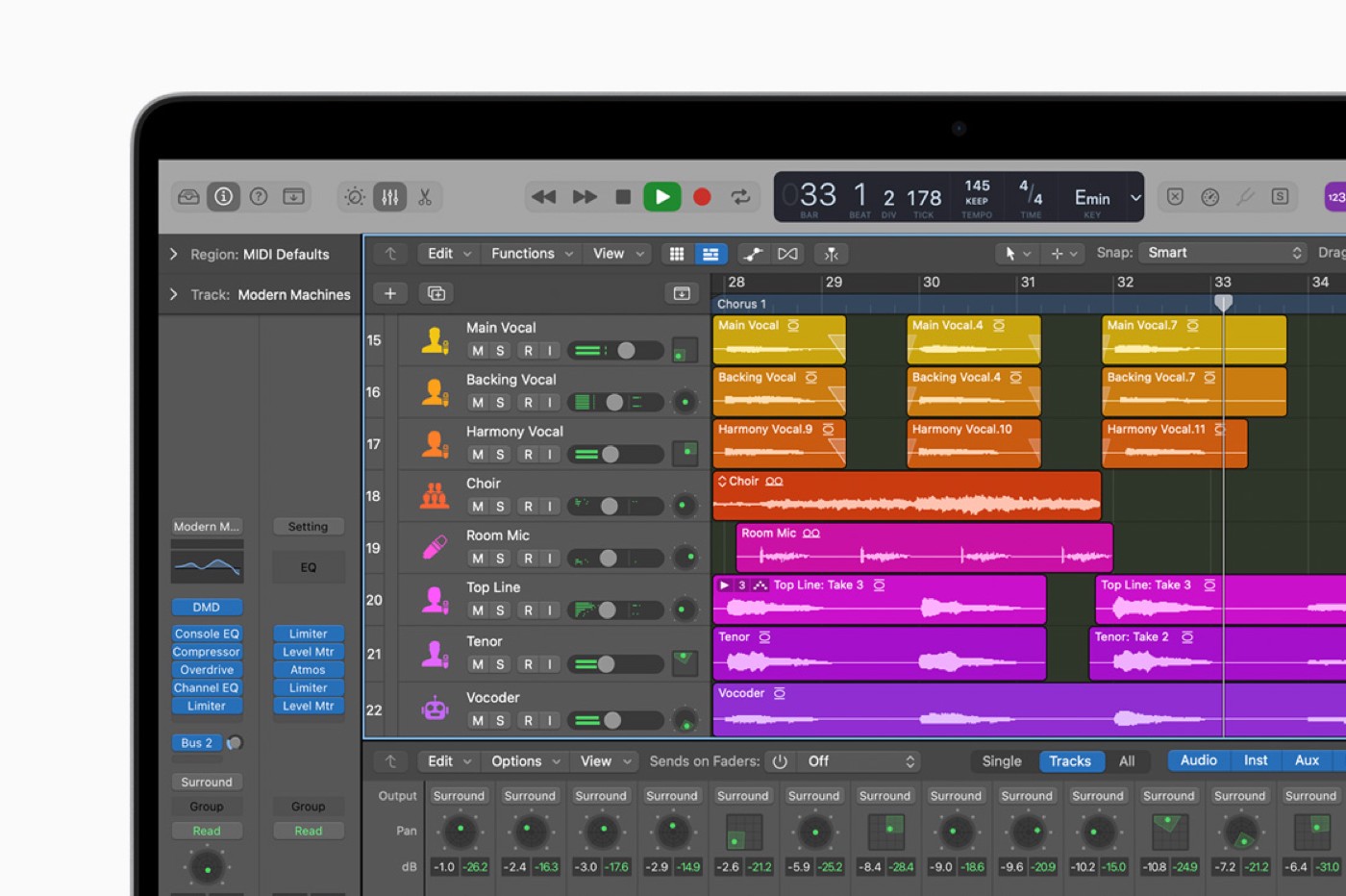
Task: Select the Vocoder robot icon
Action: pyautogui.click(x=435, y=710)
